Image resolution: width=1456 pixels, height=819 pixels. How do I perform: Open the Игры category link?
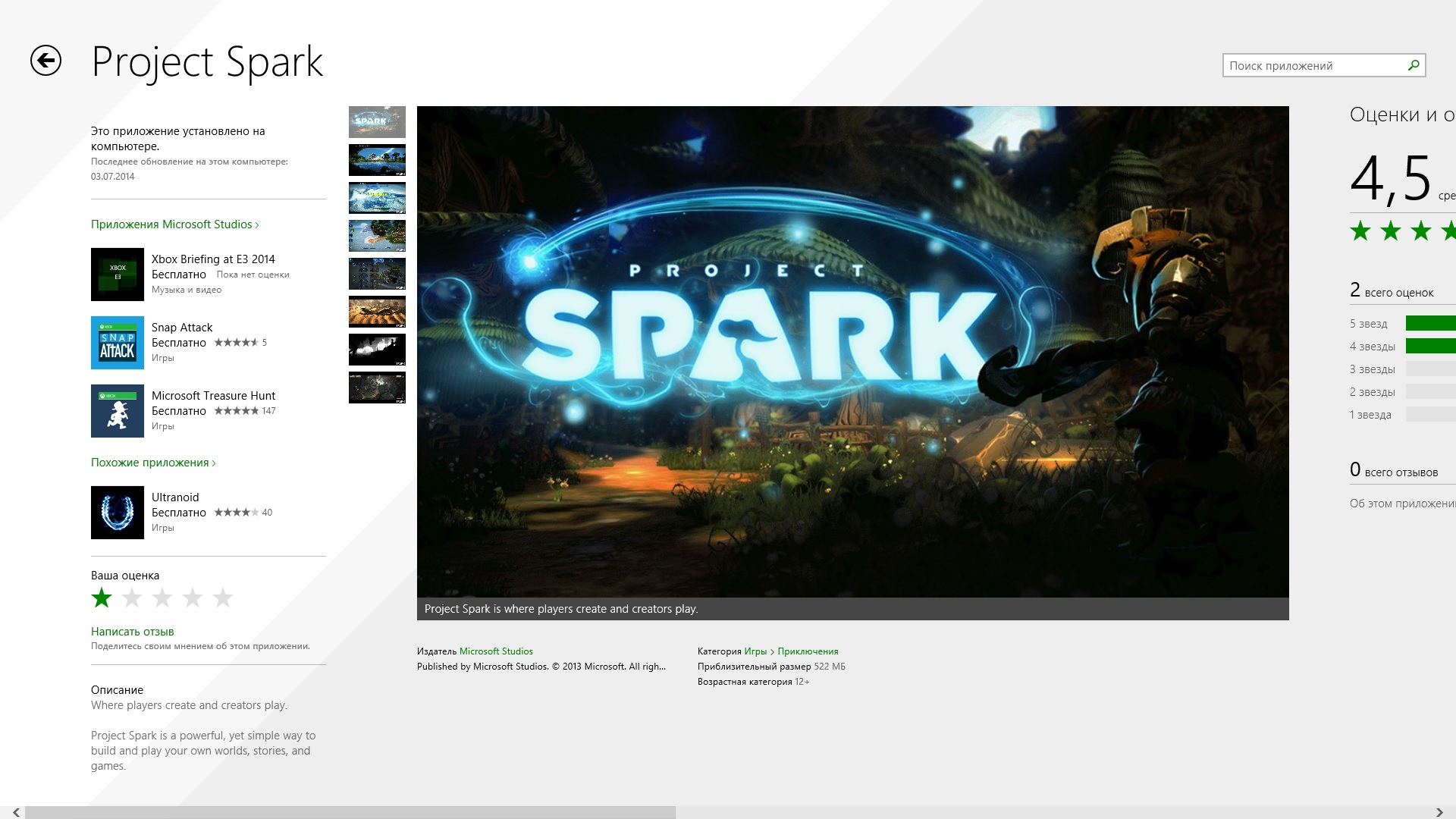click(x=755, y=651)
